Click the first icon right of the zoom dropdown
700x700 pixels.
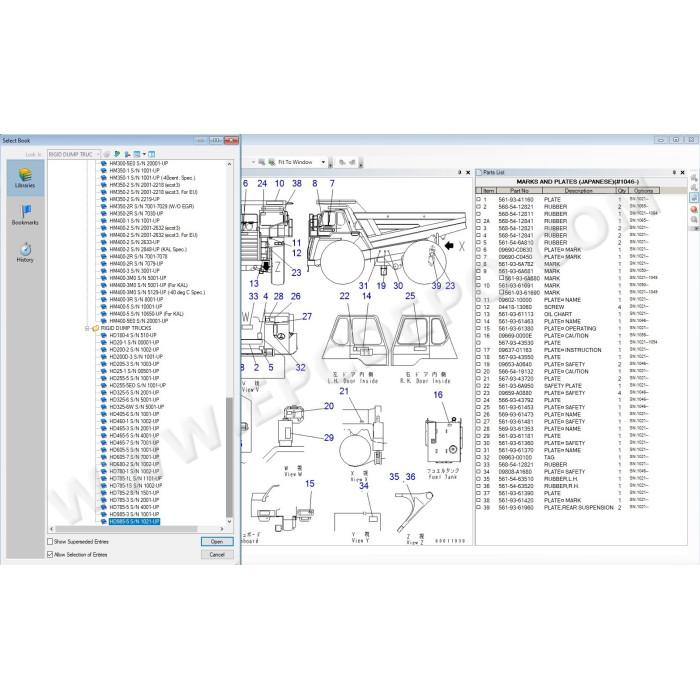pos(342,162)
